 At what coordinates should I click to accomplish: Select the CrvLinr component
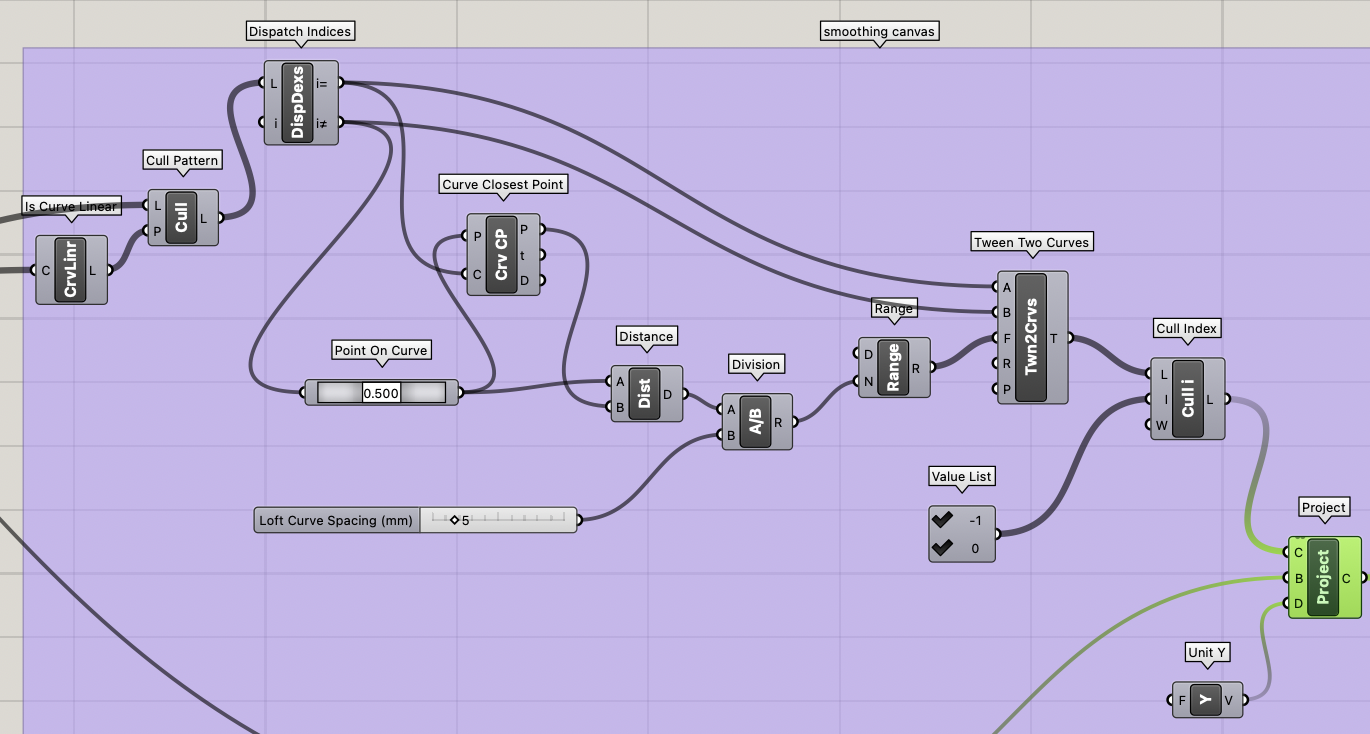71,270
